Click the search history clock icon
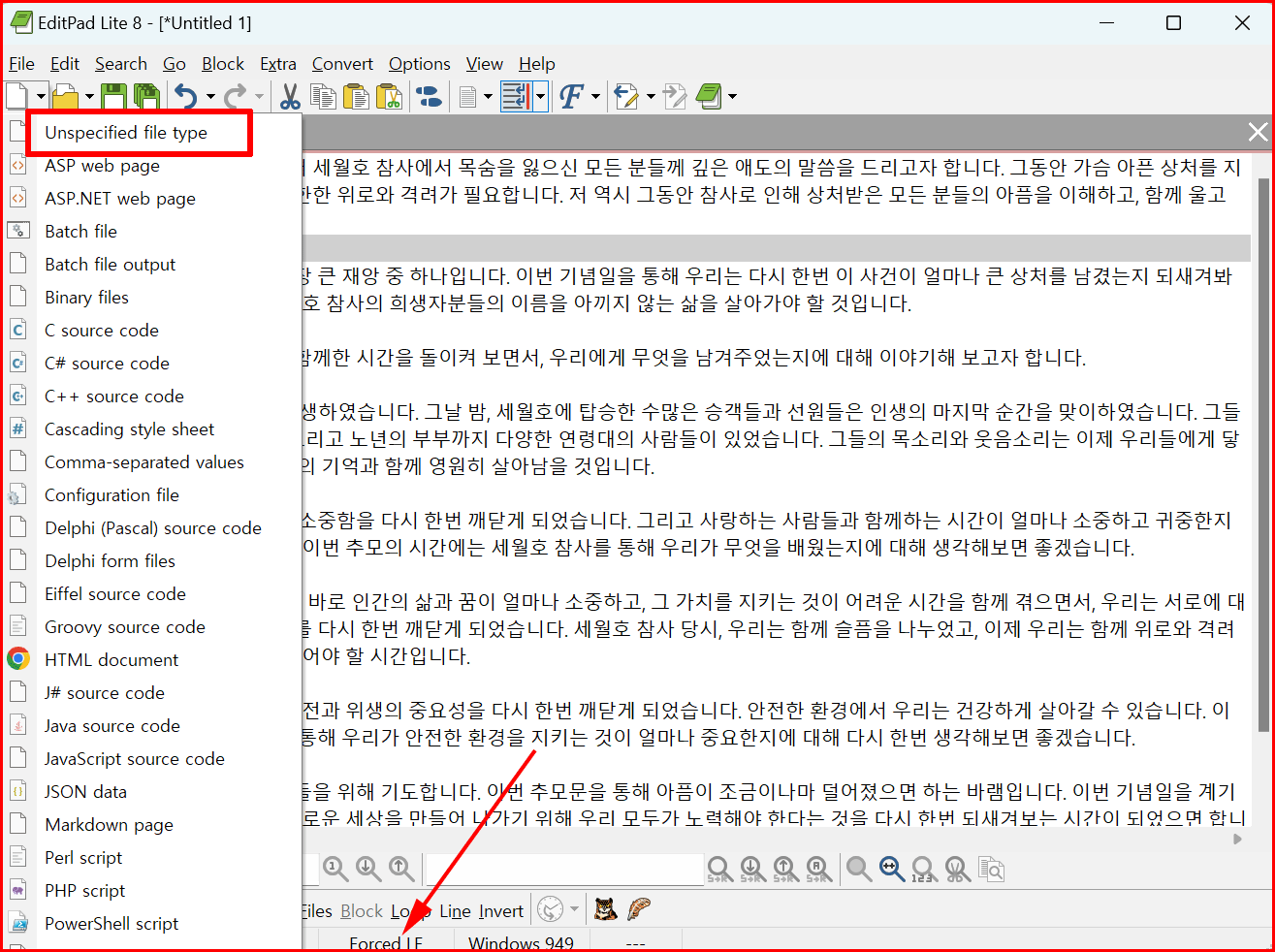Screen dimensions: 1275x952 click(550, 909)
